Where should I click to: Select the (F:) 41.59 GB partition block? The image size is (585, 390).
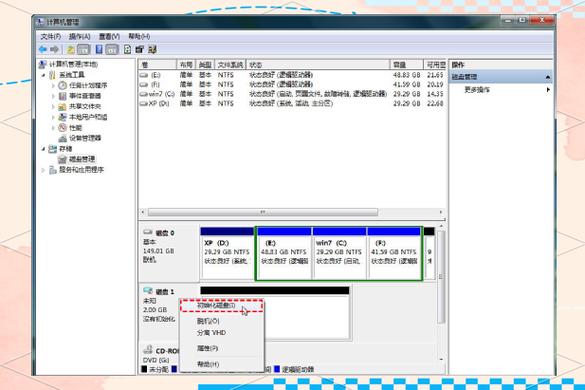[x=394, y=253]
